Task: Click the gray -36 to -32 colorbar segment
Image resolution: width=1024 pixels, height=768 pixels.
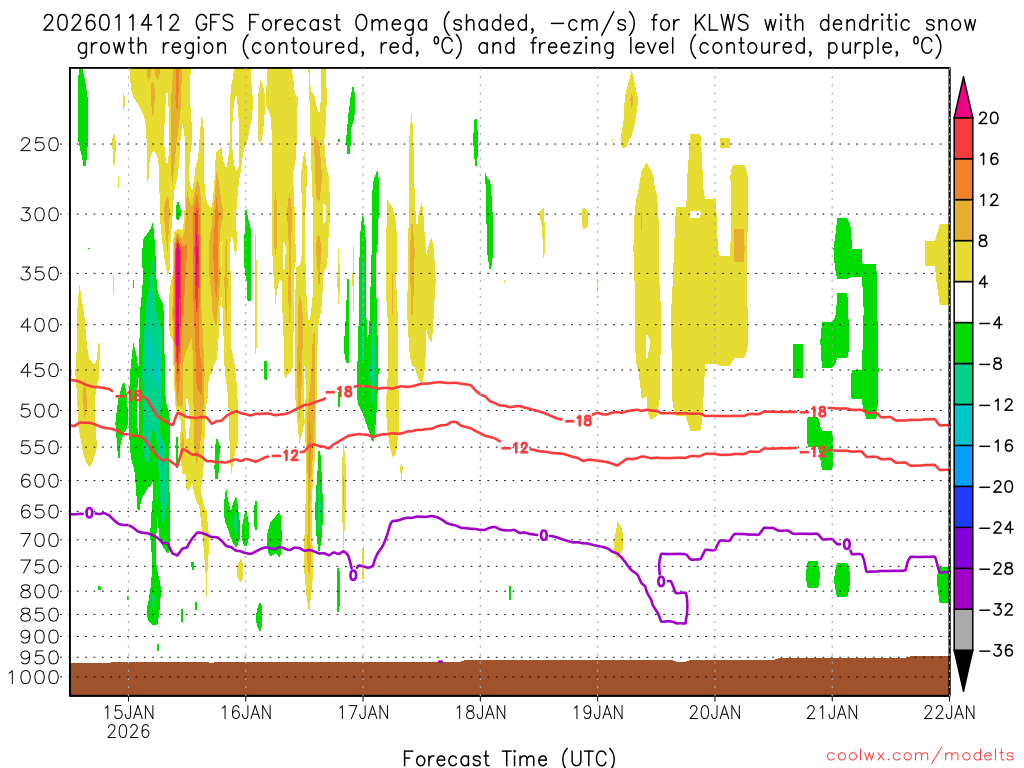Action: click(x=963, y=630)
